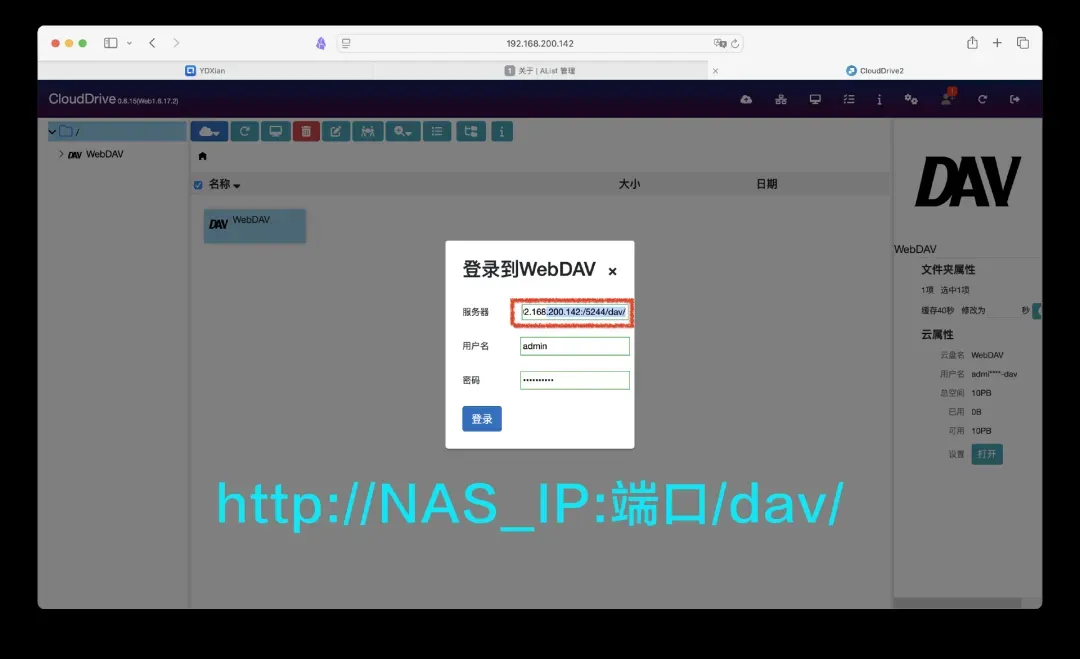Screen dimensions: 1080x659
Task: Click the logout icon in the header
Action: click(1015, 100)
